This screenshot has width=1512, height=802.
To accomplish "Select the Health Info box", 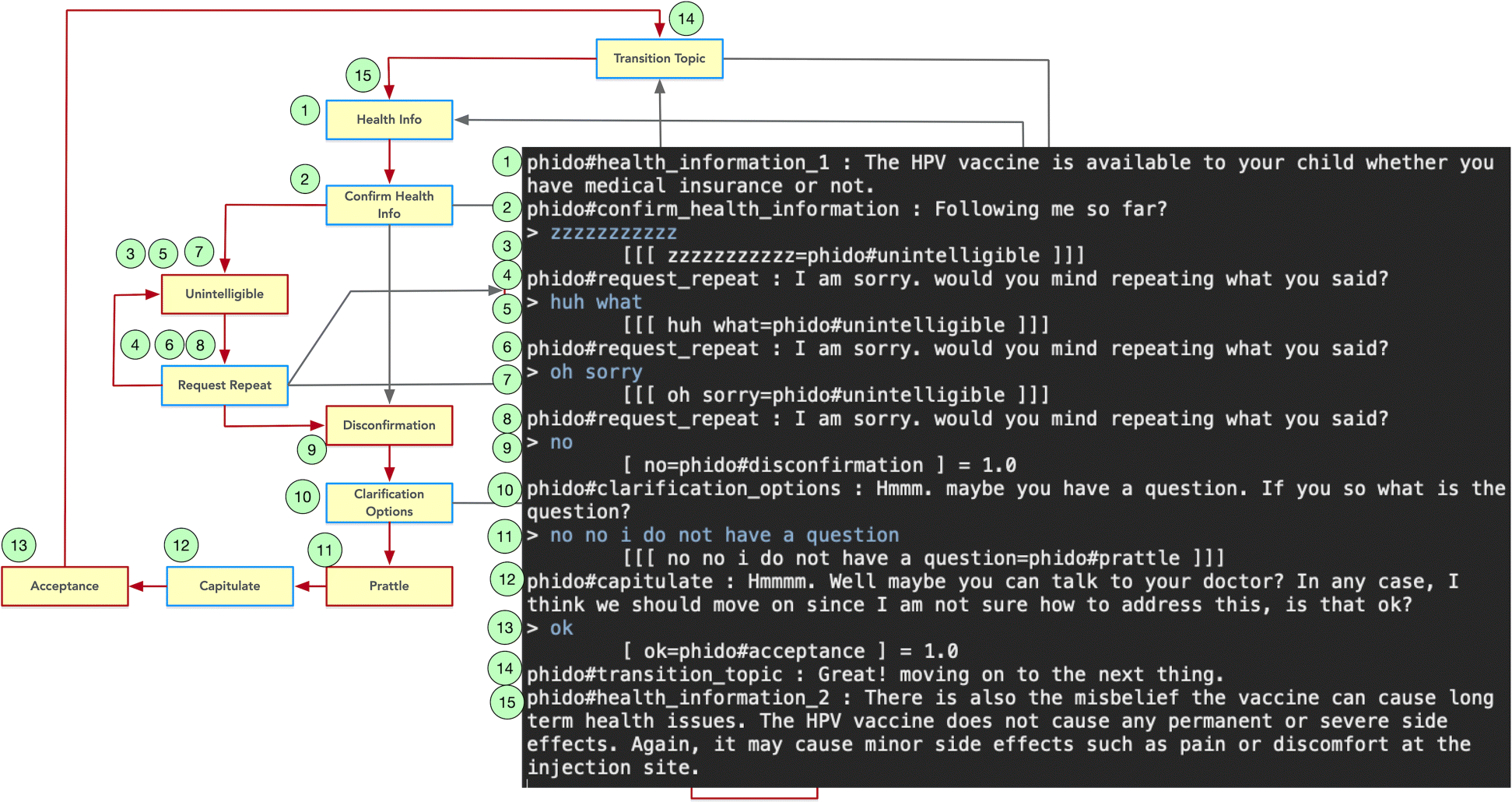I will 389,120.
